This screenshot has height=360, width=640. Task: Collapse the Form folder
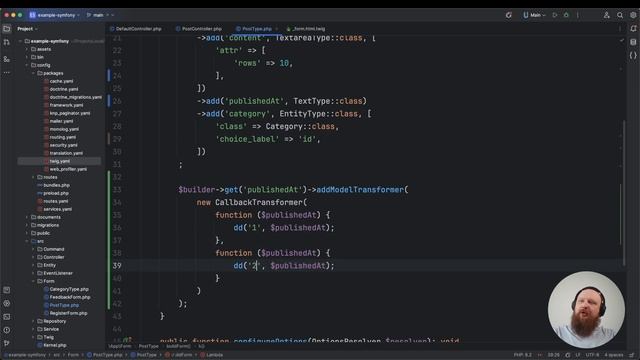(33, 281)
